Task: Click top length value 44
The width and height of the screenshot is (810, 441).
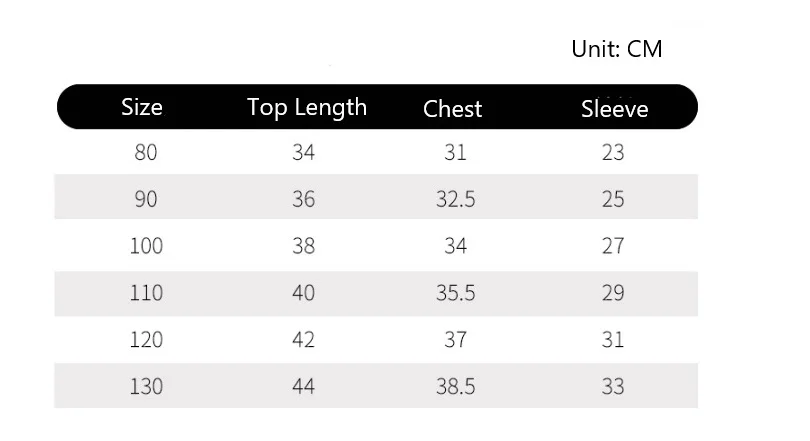Action: click(x=304, y=386)
